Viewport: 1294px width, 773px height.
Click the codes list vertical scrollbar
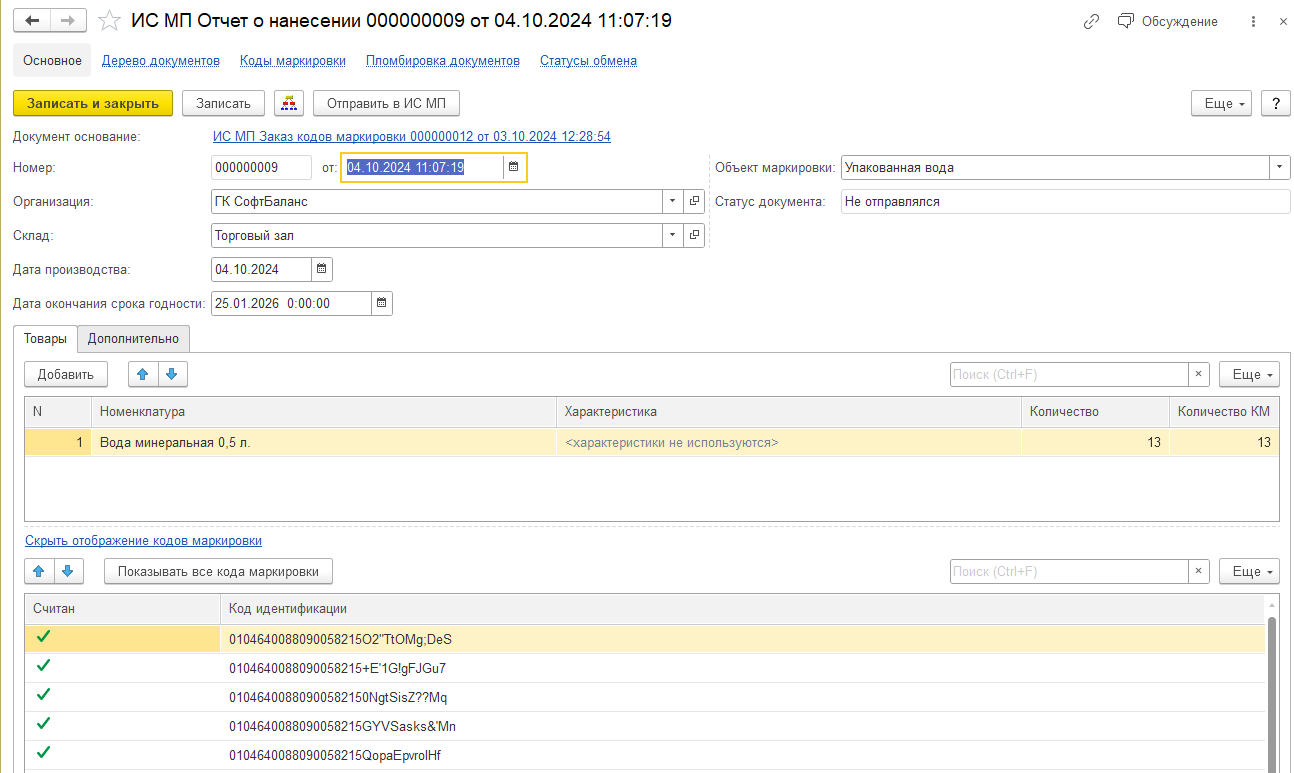point(1271,690)
